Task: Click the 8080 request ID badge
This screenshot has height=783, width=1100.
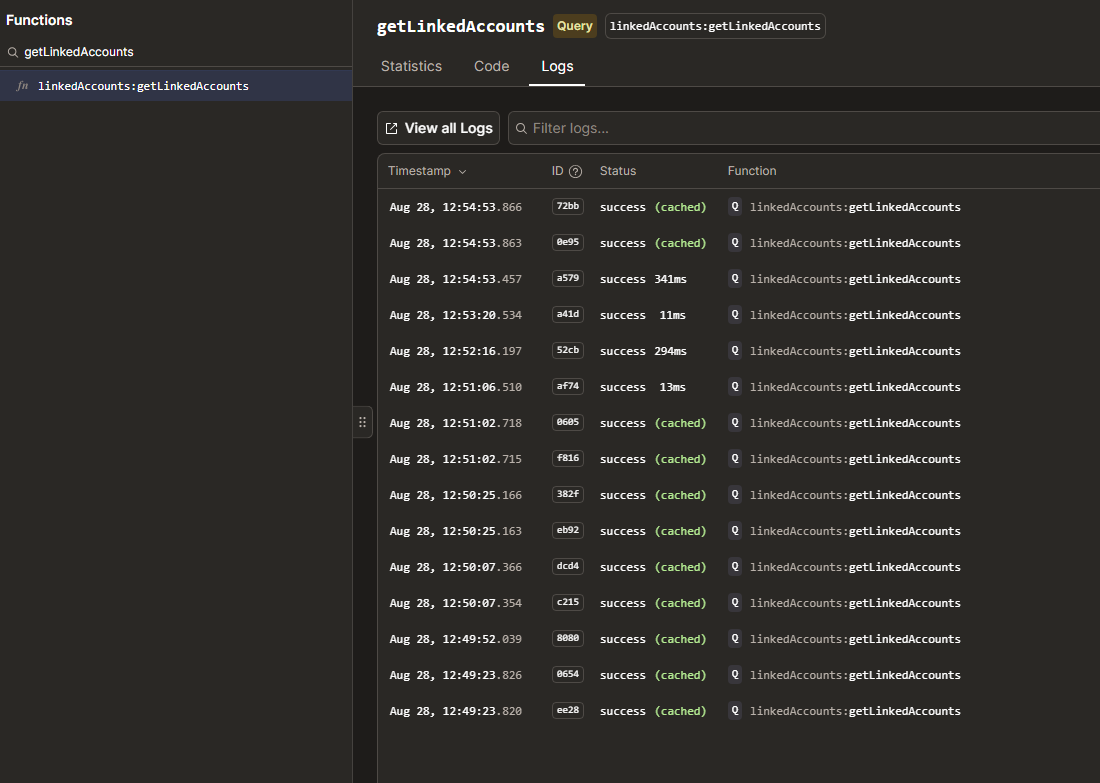Action: [x=568, y=638]
